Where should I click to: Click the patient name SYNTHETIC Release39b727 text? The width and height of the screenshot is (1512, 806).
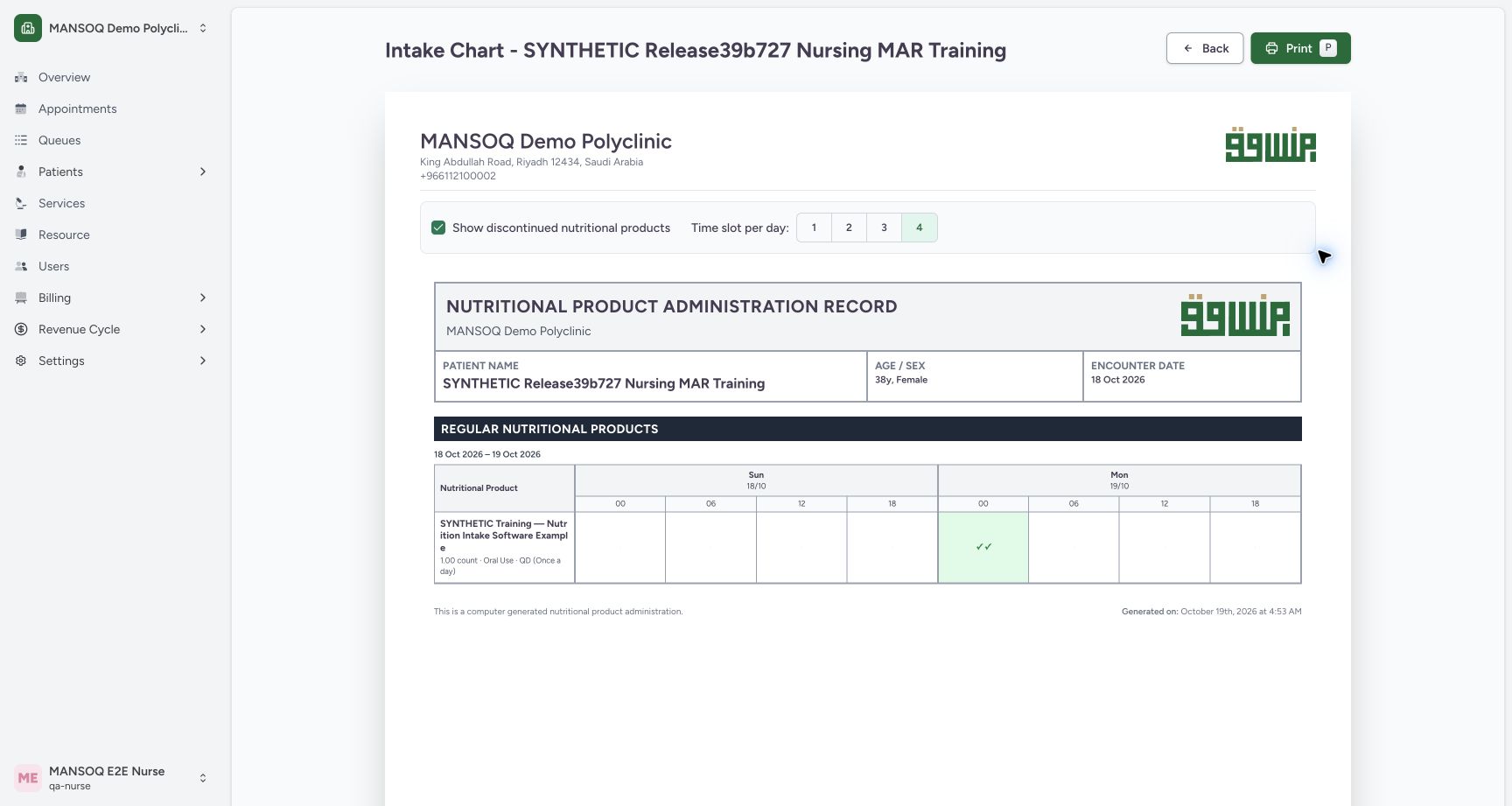(x=604, y=383)
